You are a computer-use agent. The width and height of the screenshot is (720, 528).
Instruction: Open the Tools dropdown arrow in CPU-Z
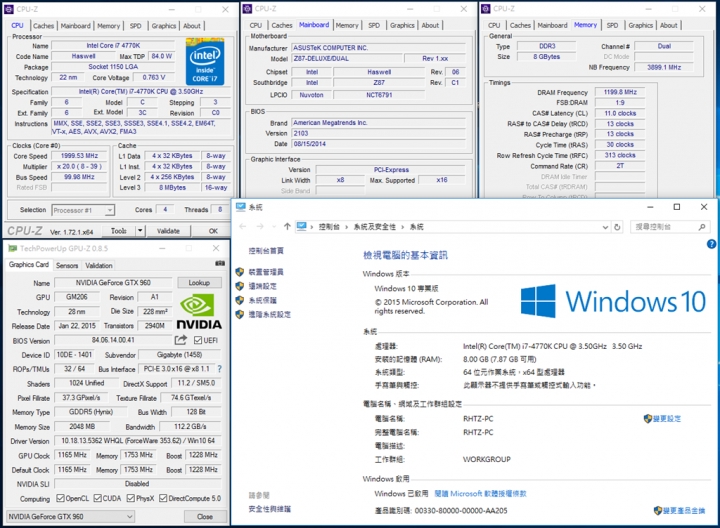point(140,231)
